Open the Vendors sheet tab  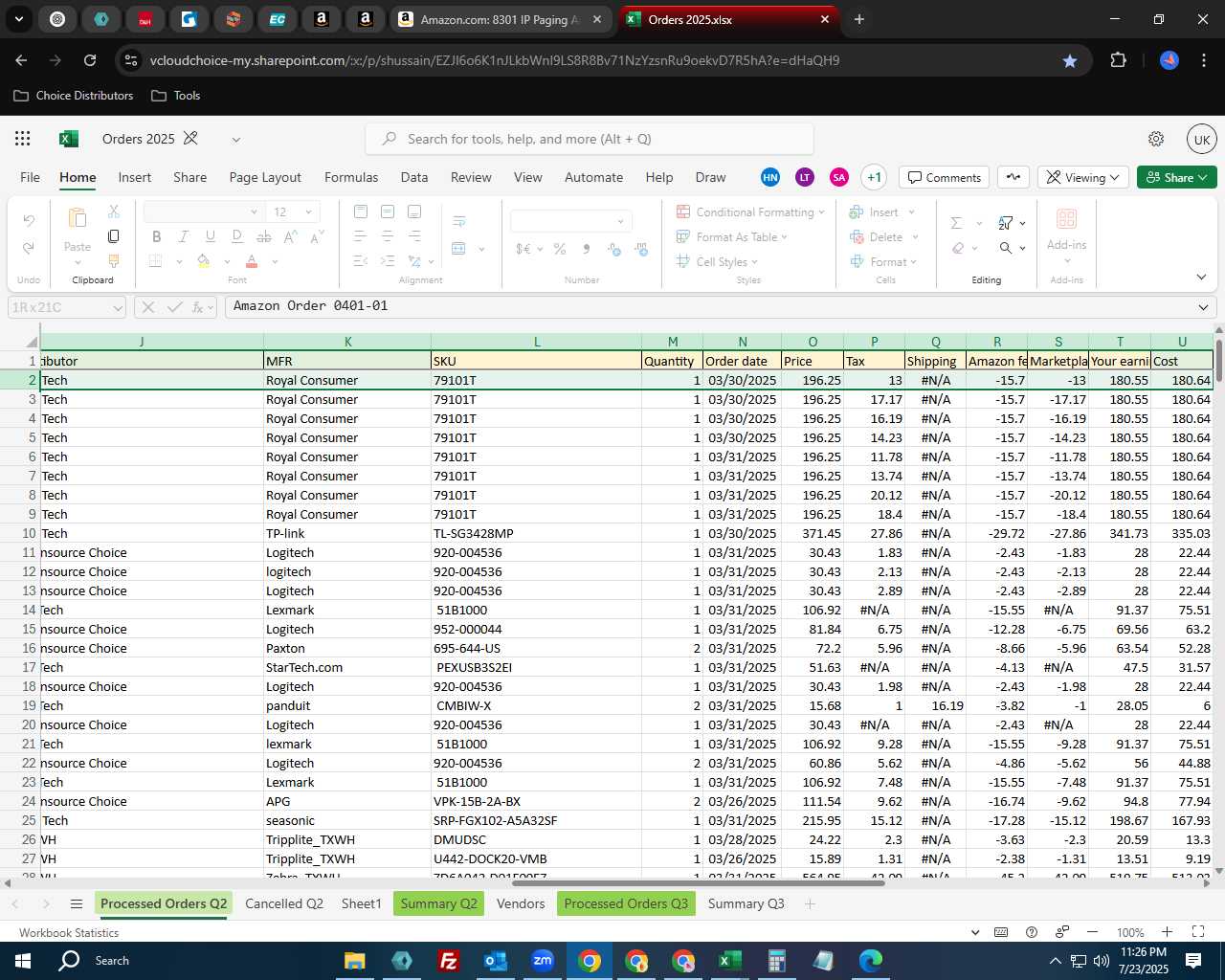pos(521,903)
